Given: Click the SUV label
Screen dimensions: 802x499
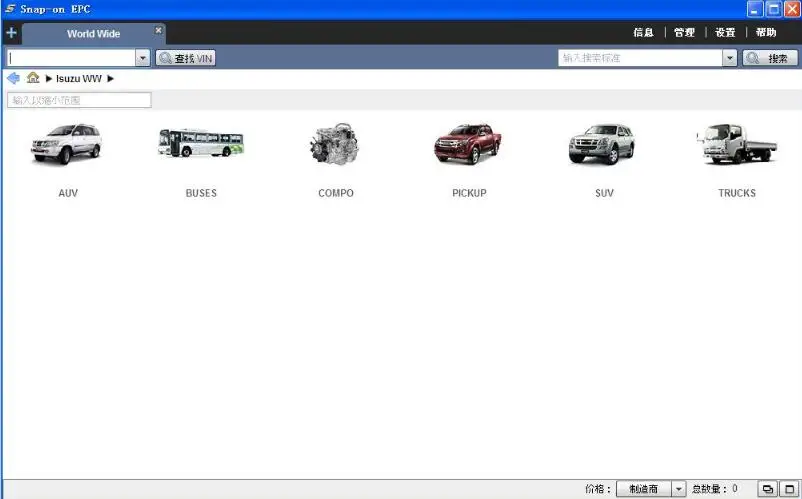Looking at the screenshot, I should [x=604, y=193].
